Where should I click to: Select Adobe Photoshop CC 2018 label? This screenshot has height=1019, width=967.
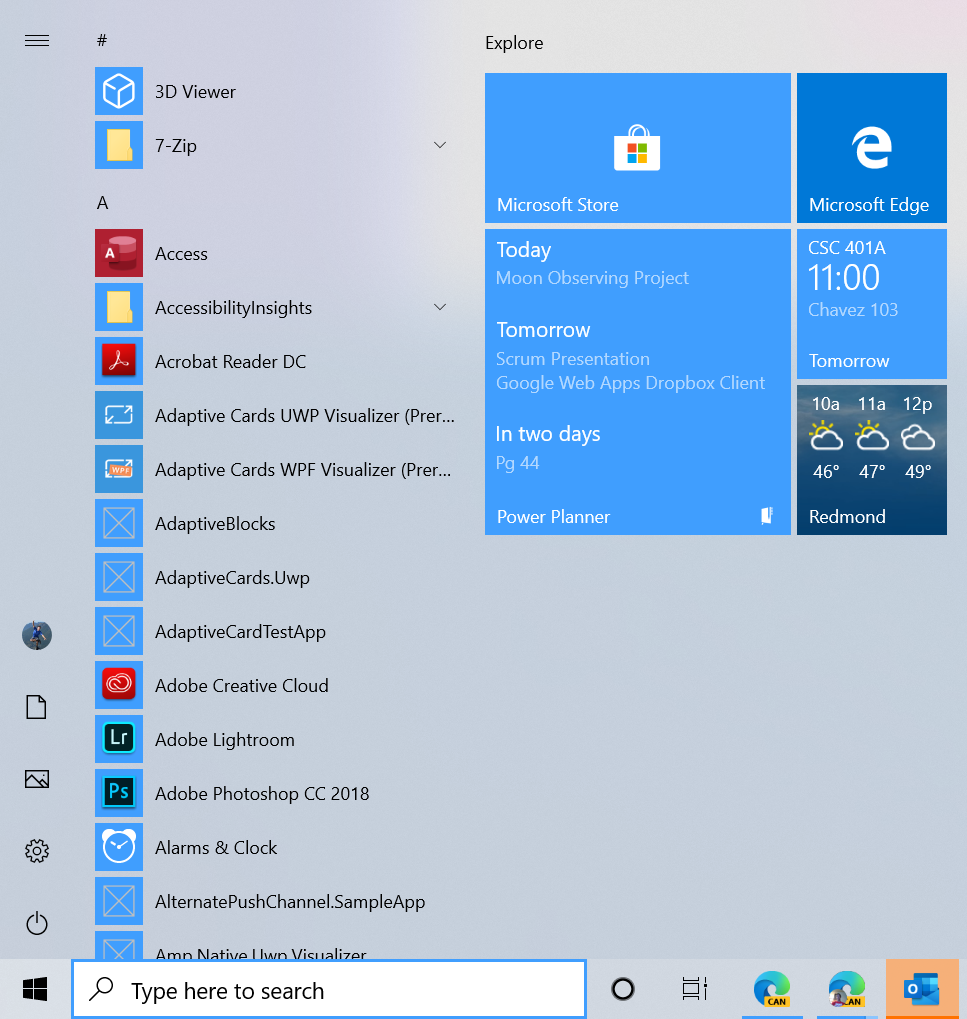pyautogui.click(x=262, y=793)
